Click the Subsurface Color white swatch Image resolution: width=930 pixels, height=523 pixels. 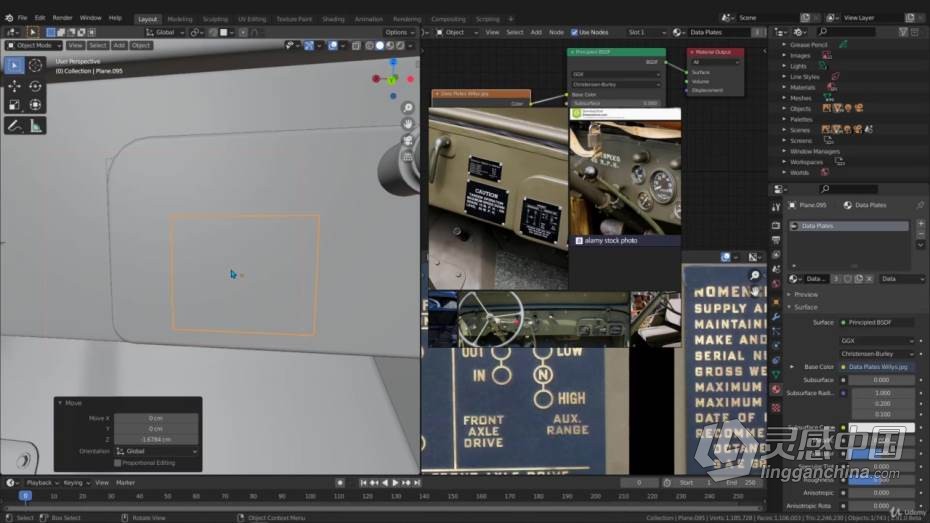pos(881,427)
